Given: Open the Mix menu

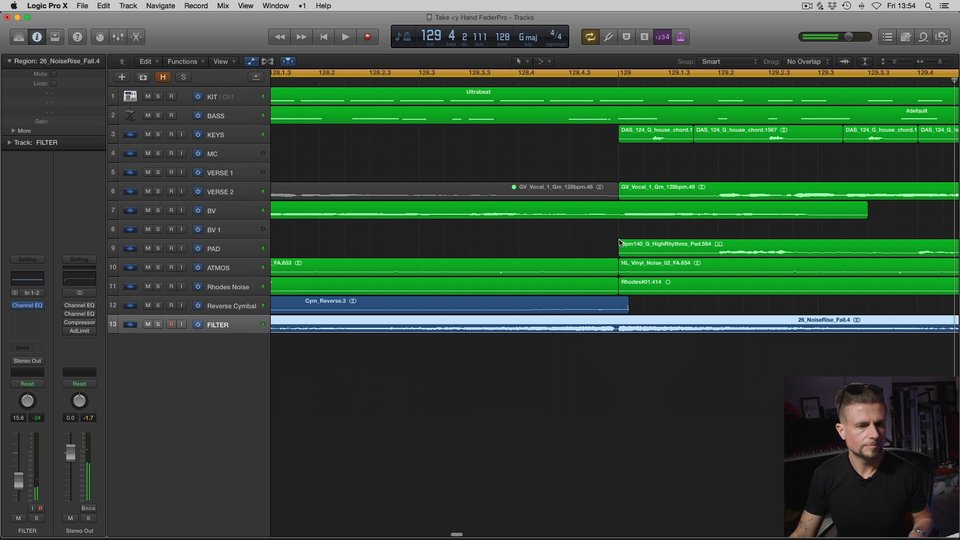Looking at the screenshot, I should pos(223,6).
